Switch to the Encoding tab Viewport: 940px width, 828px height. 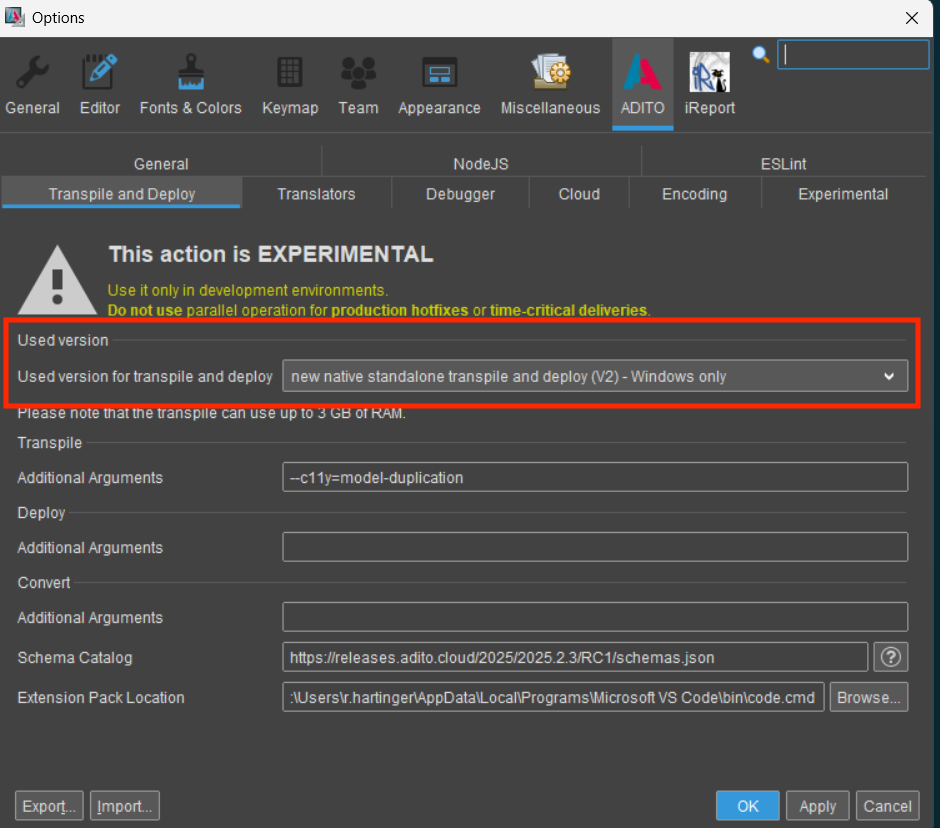click(694, 194)
